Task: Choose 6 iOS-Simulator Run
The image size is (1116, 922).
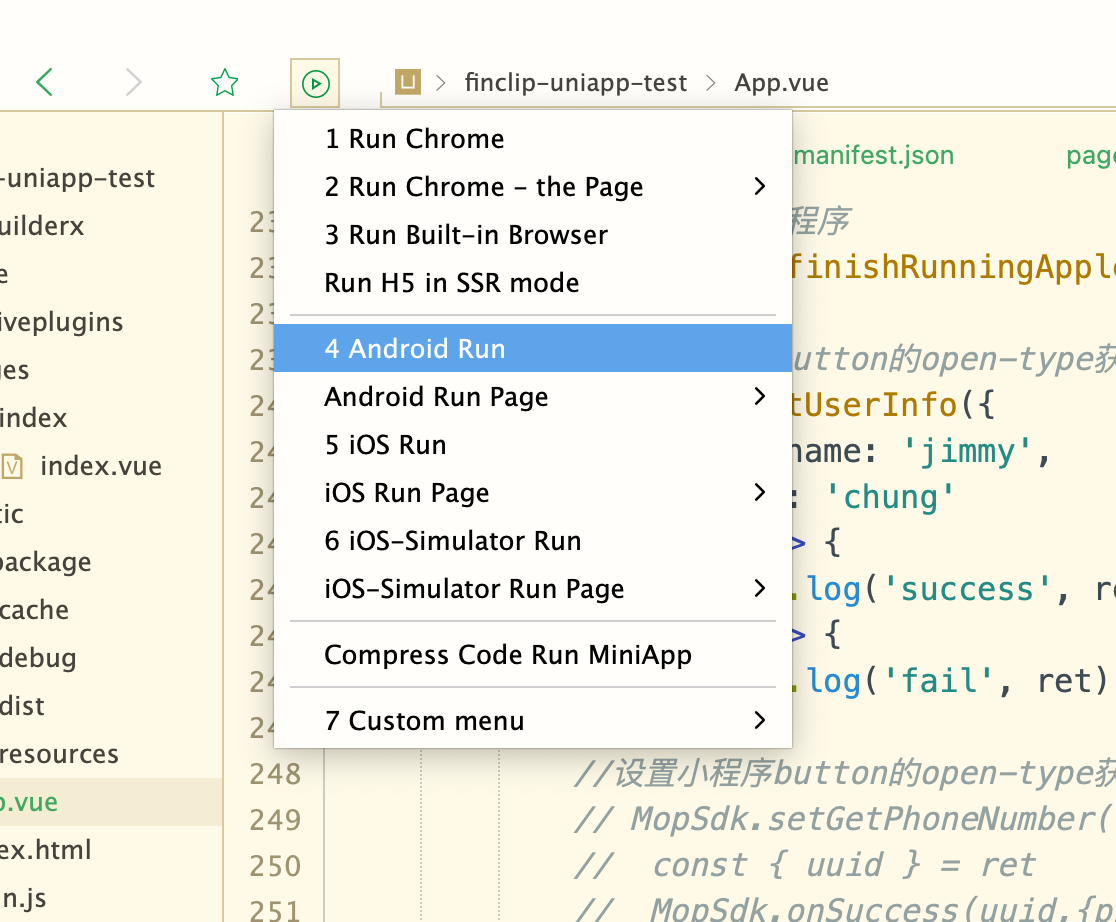Action: pyautogui.click(x=453, y=541)
